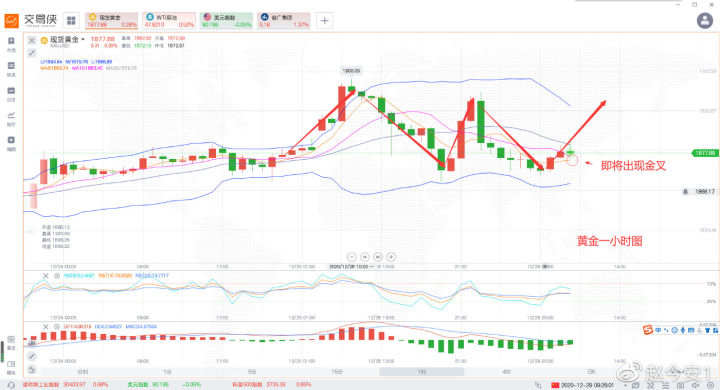This screenshot has width=720, height=390.
Task: Select the first timeframe tab in bottom bar
Action: coord(83,371)
